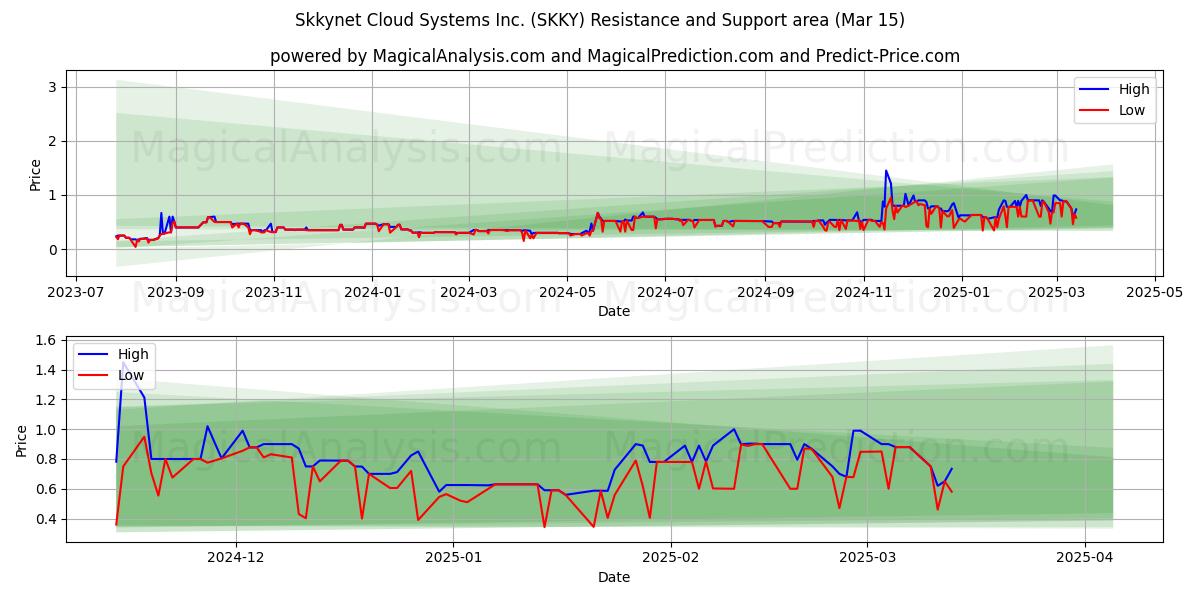This screenshot has height=600, width=1200.
Task: Click the 2025-02 tick label on bottom chart
Action: pyautogui.click(x=671, y=559)
